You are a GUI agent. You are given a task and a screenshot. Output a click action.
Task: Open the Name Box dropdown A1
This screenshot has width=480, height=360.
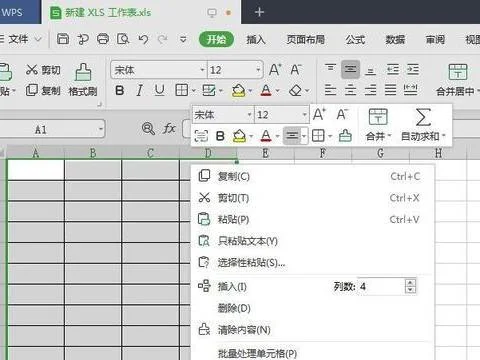[101, 129]
